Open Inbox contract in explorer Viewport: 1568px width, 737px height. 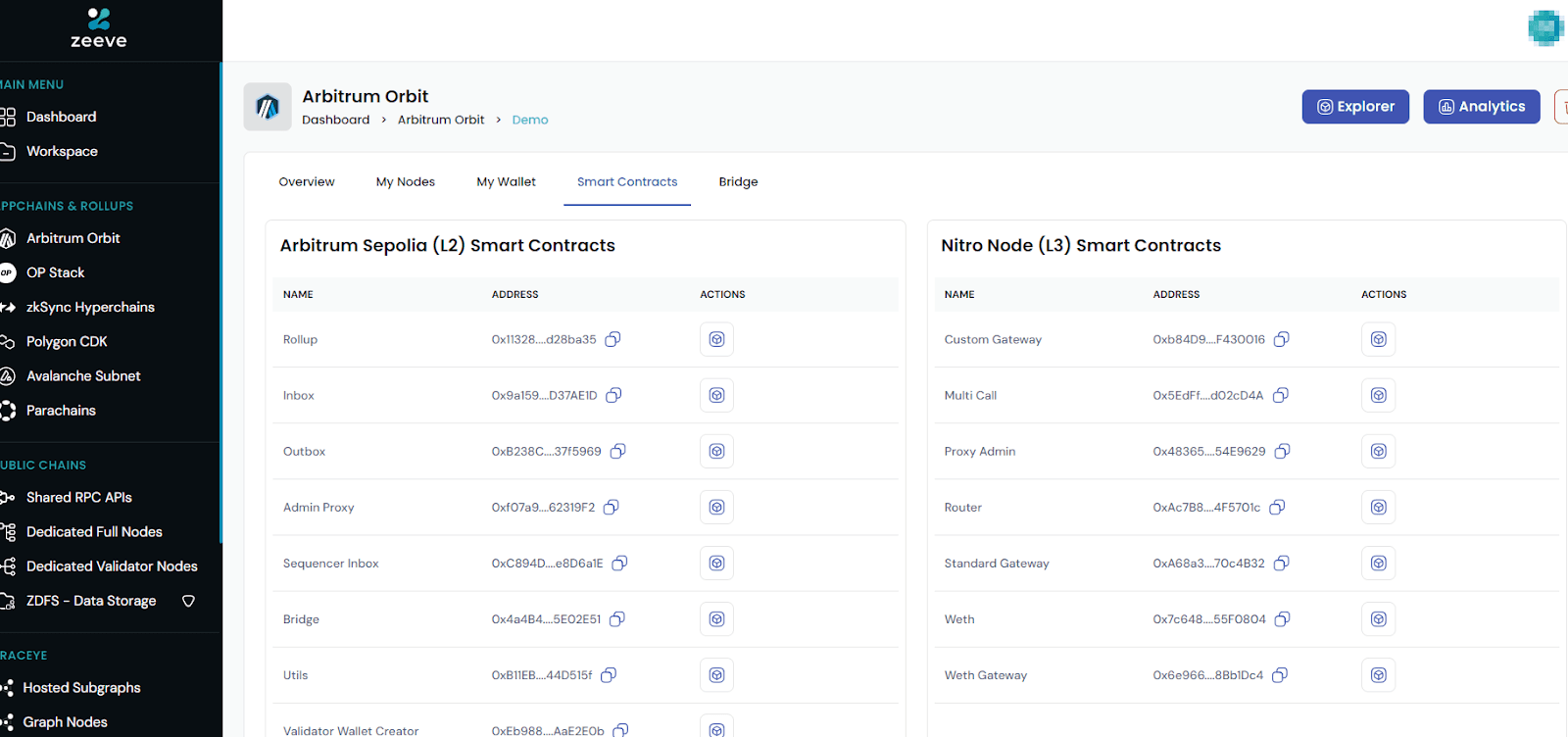pos(717,395)
